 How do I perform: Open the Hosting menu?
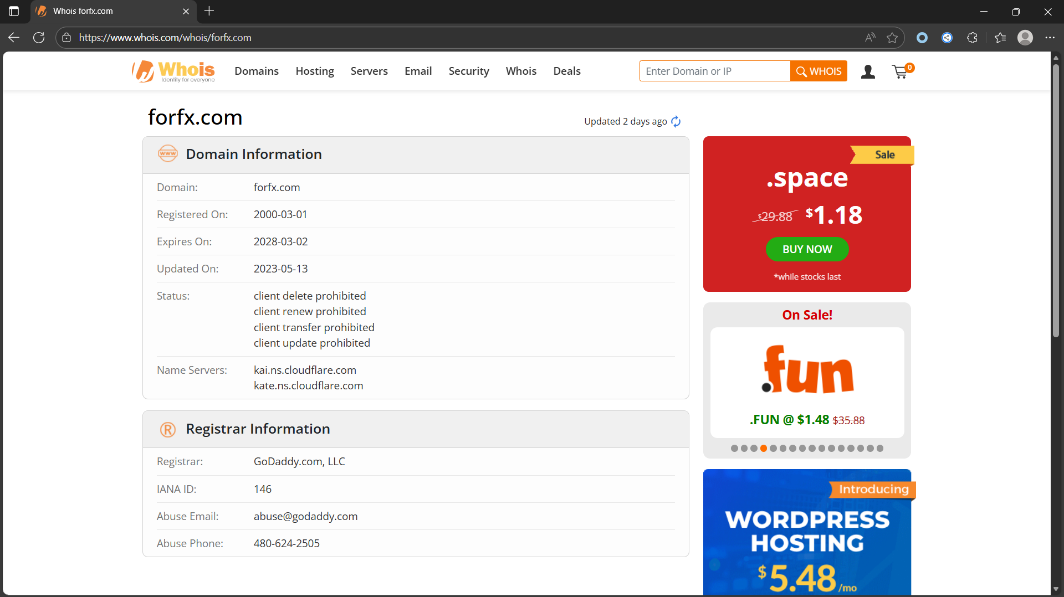coord(315,72)
